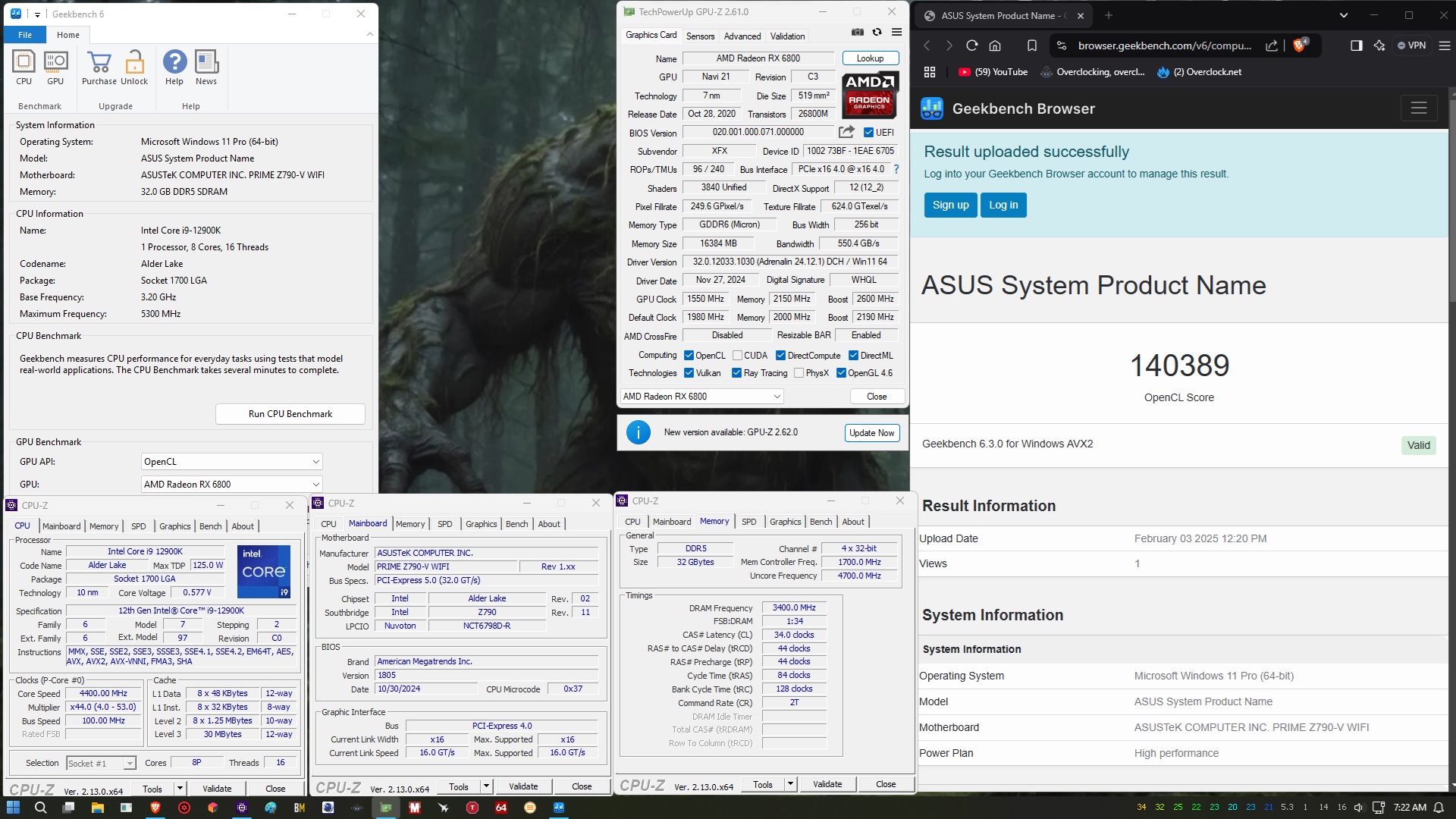Open the YouTube bookmark in bookmarks bar
Image resolution: width=1456 pixels, height=819 pixels.
(993, 72)
